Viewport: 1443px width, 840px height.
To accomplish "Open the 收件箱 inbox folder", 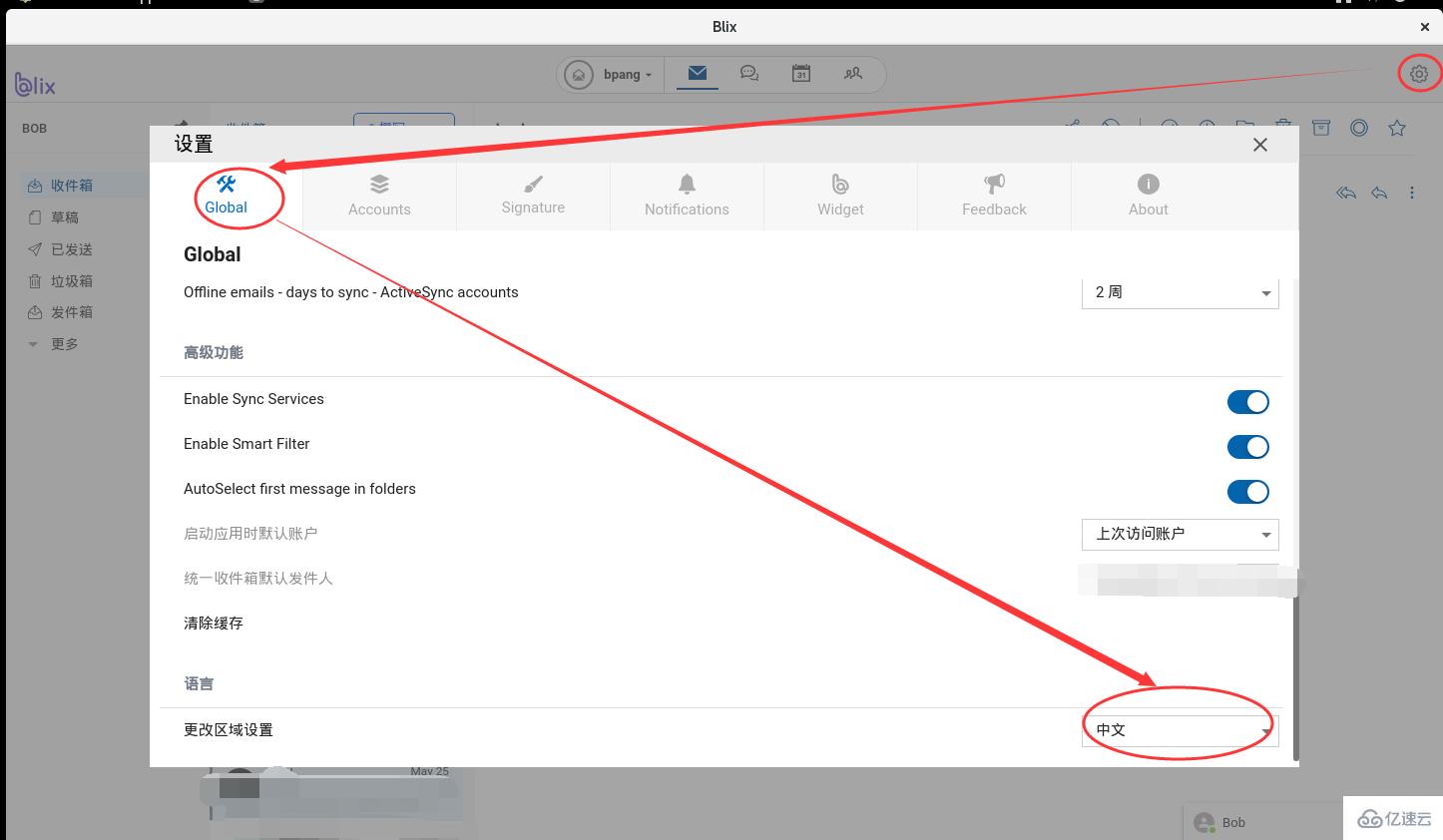I will [73, 186].
